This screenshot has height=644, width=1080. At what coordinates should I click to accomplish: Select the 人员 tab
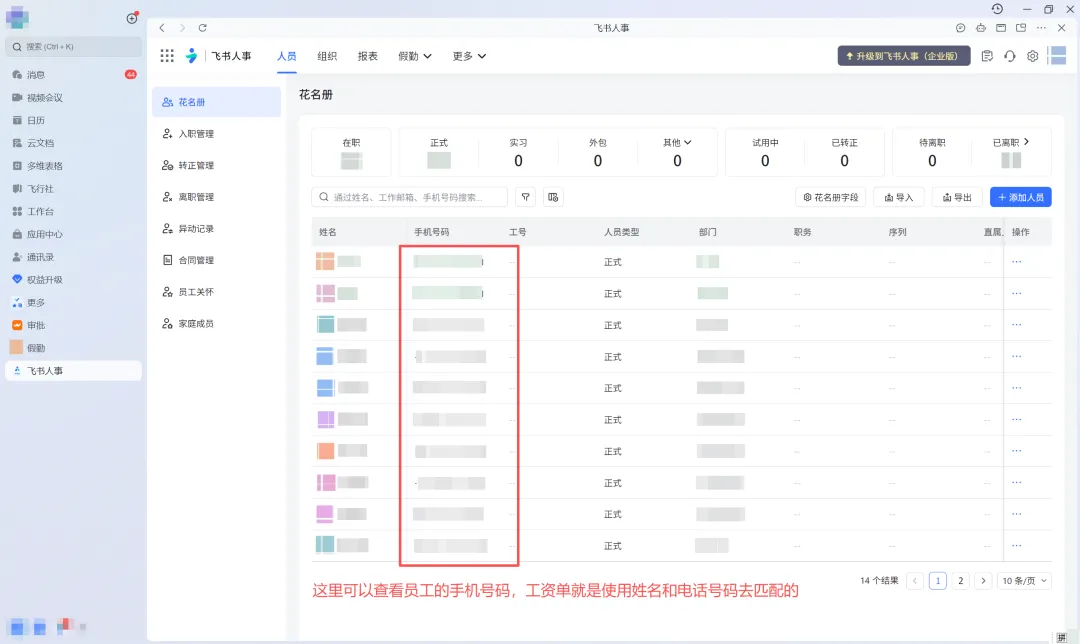coord(287,56)
